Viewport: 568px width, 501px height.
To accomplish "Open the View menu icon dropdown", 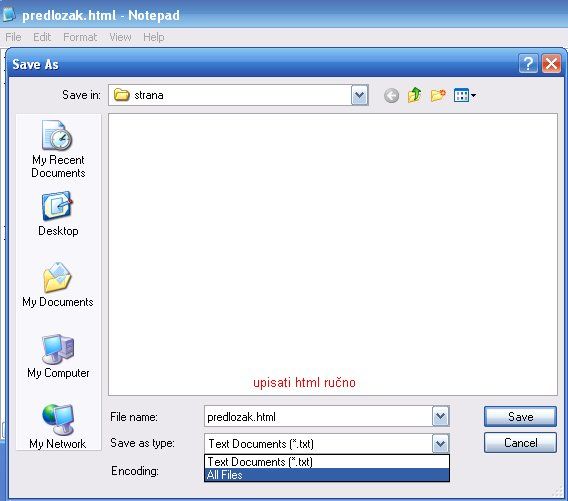I will coord(465,96).
